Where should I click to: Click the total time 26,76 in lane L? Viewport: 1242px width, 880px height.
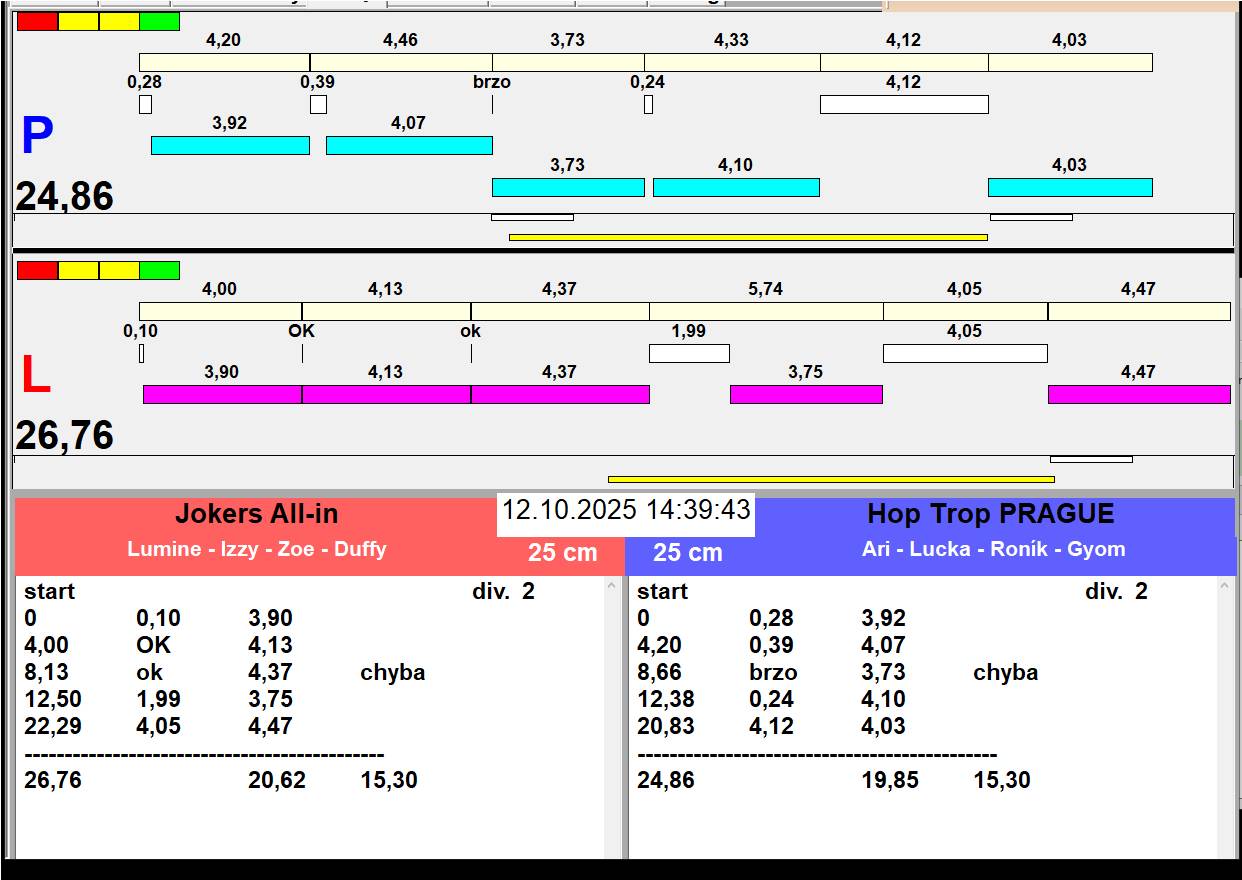[x=64, y=436]
